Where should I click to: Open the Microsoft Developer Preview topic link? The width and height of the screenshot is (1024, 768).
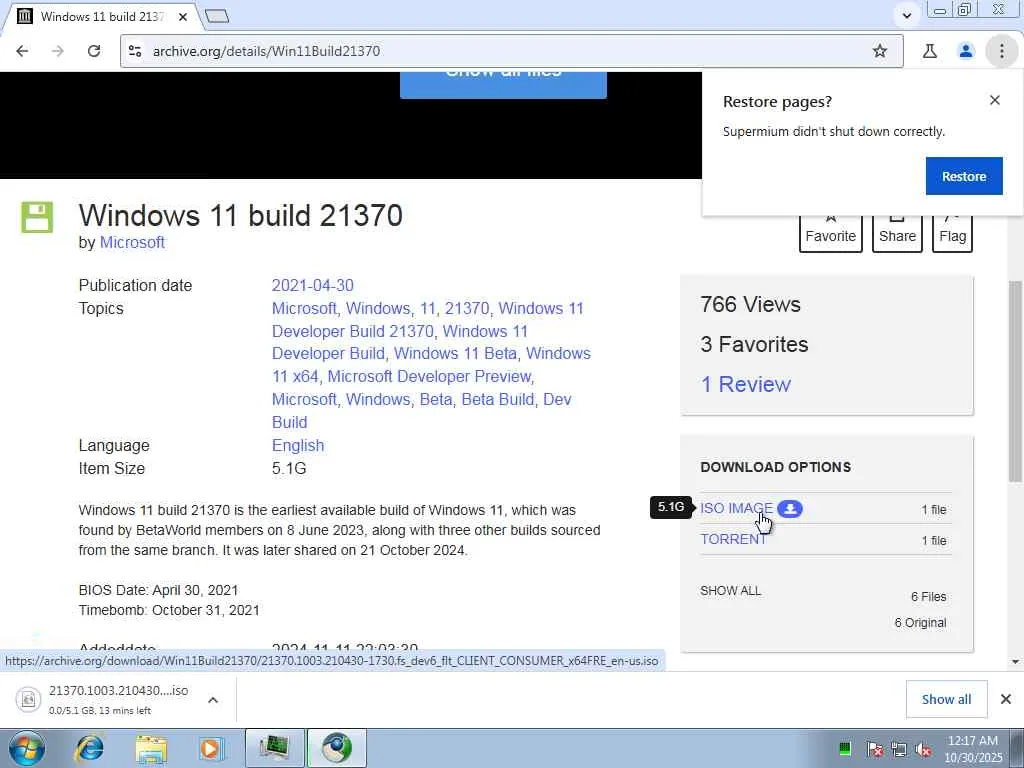pyautogui.click(x=429, y=376)
